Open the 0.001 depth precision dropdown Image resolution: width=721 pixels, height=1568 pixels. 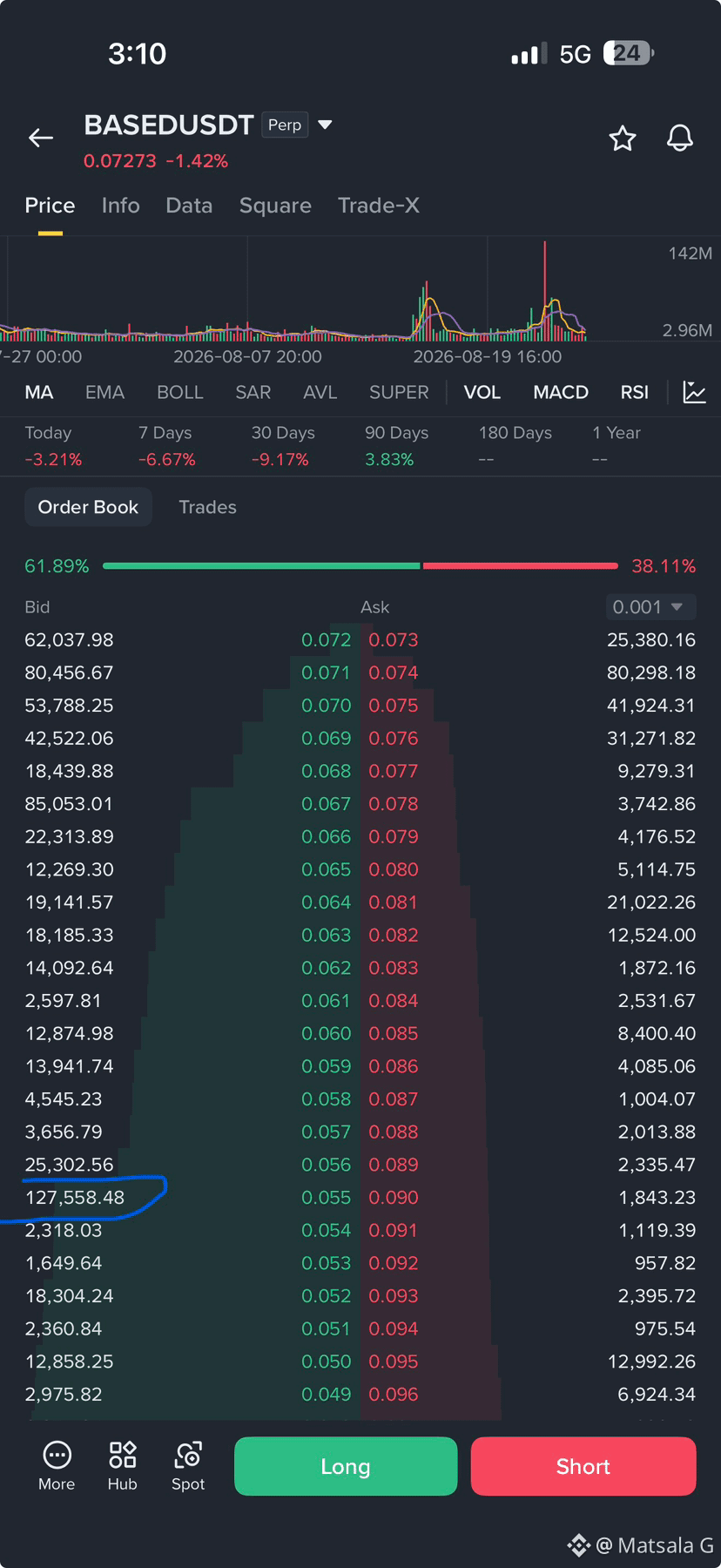(650, 607)
